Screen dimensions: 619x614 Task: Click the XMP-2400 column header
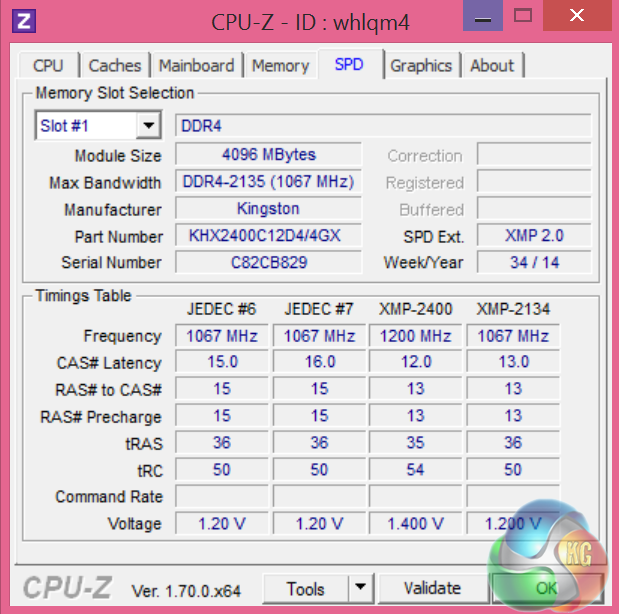416,309
